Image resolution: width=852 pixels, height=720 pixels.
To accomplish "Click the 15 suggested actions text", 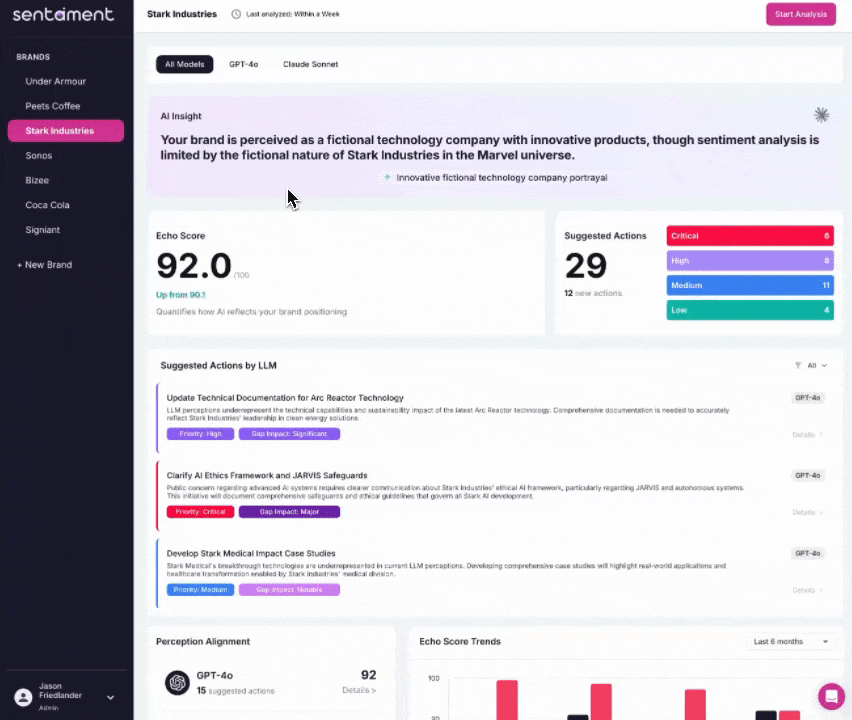I will coord(235,691).
